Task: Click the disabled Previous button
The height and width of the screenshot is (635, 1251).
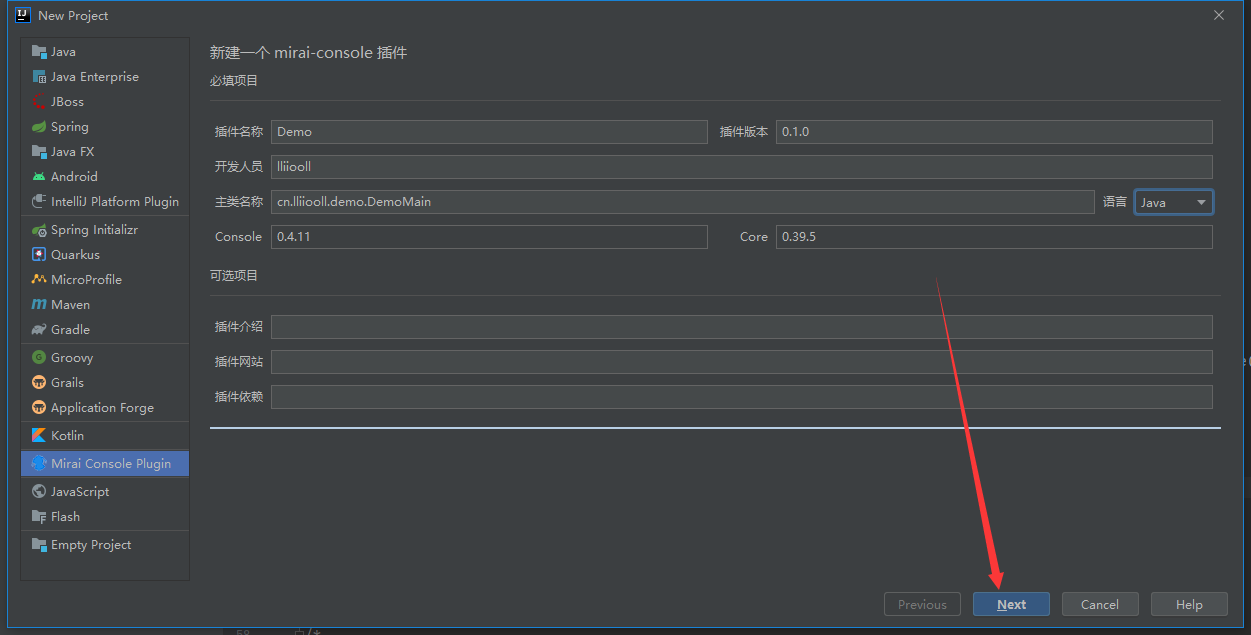Action: pyautogui.click(x=922, y=604)
